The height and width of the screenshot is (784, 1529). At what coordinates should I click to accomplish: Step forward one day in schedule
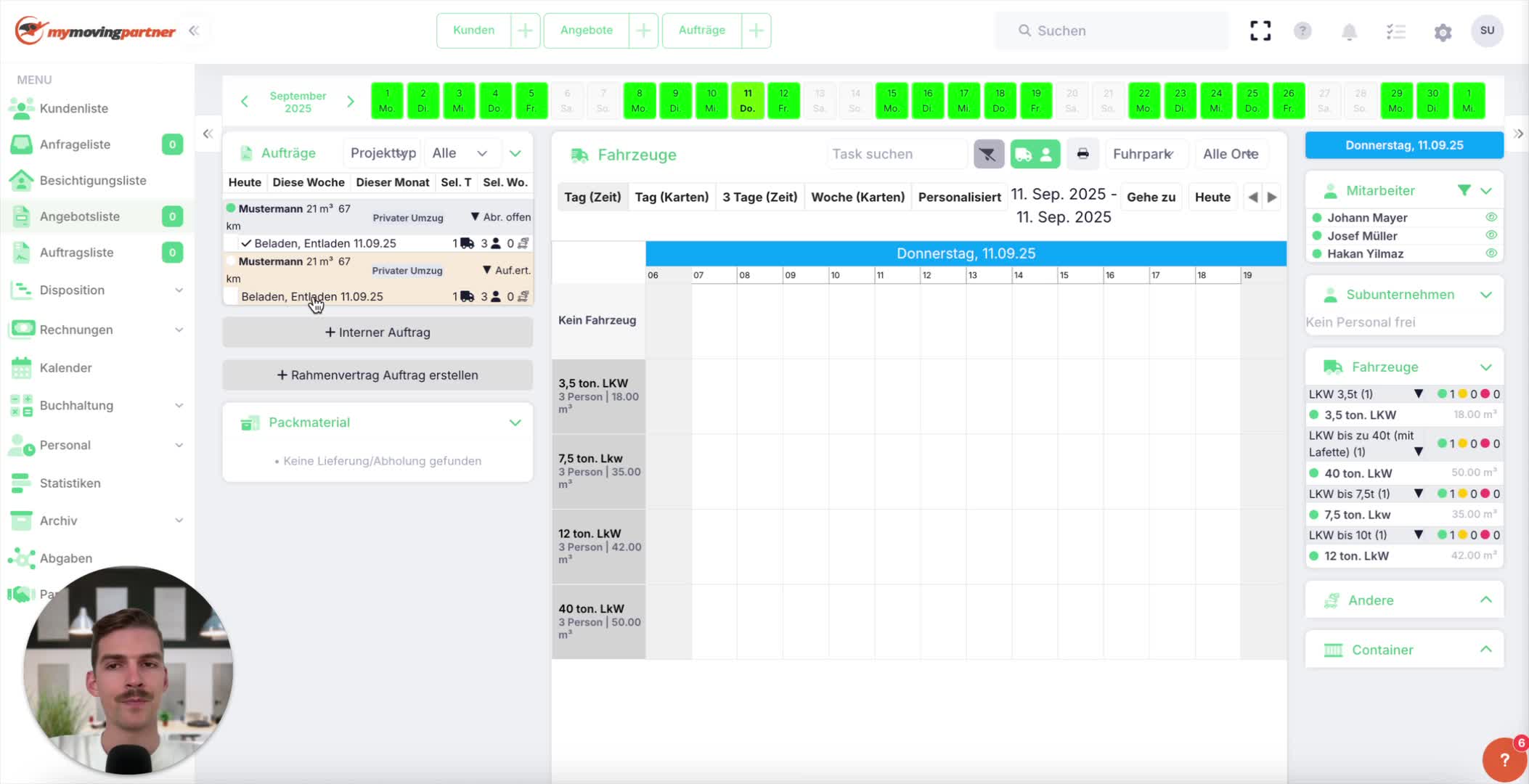coord(1272,197)
